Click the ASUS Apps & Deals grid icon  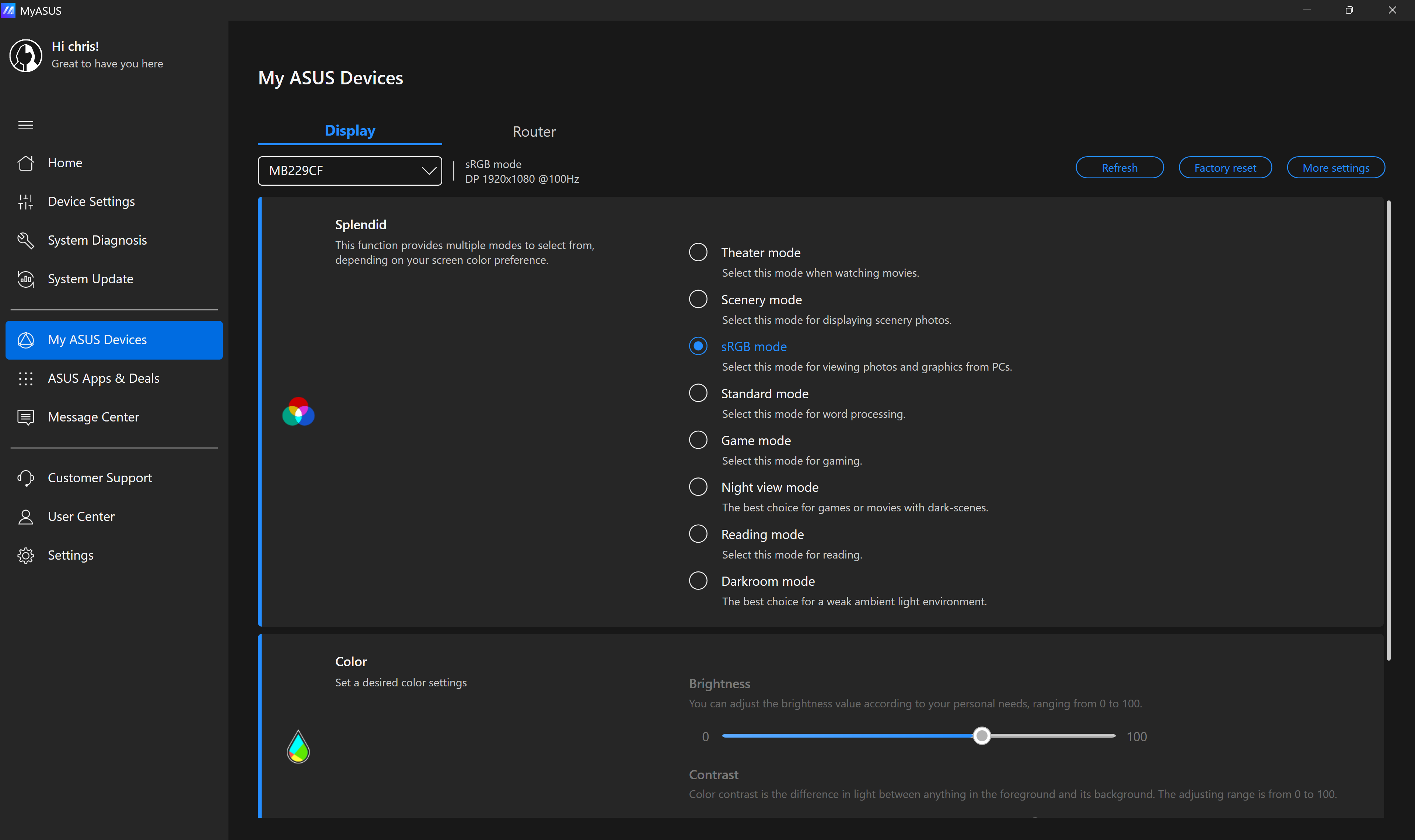point(25,379)
